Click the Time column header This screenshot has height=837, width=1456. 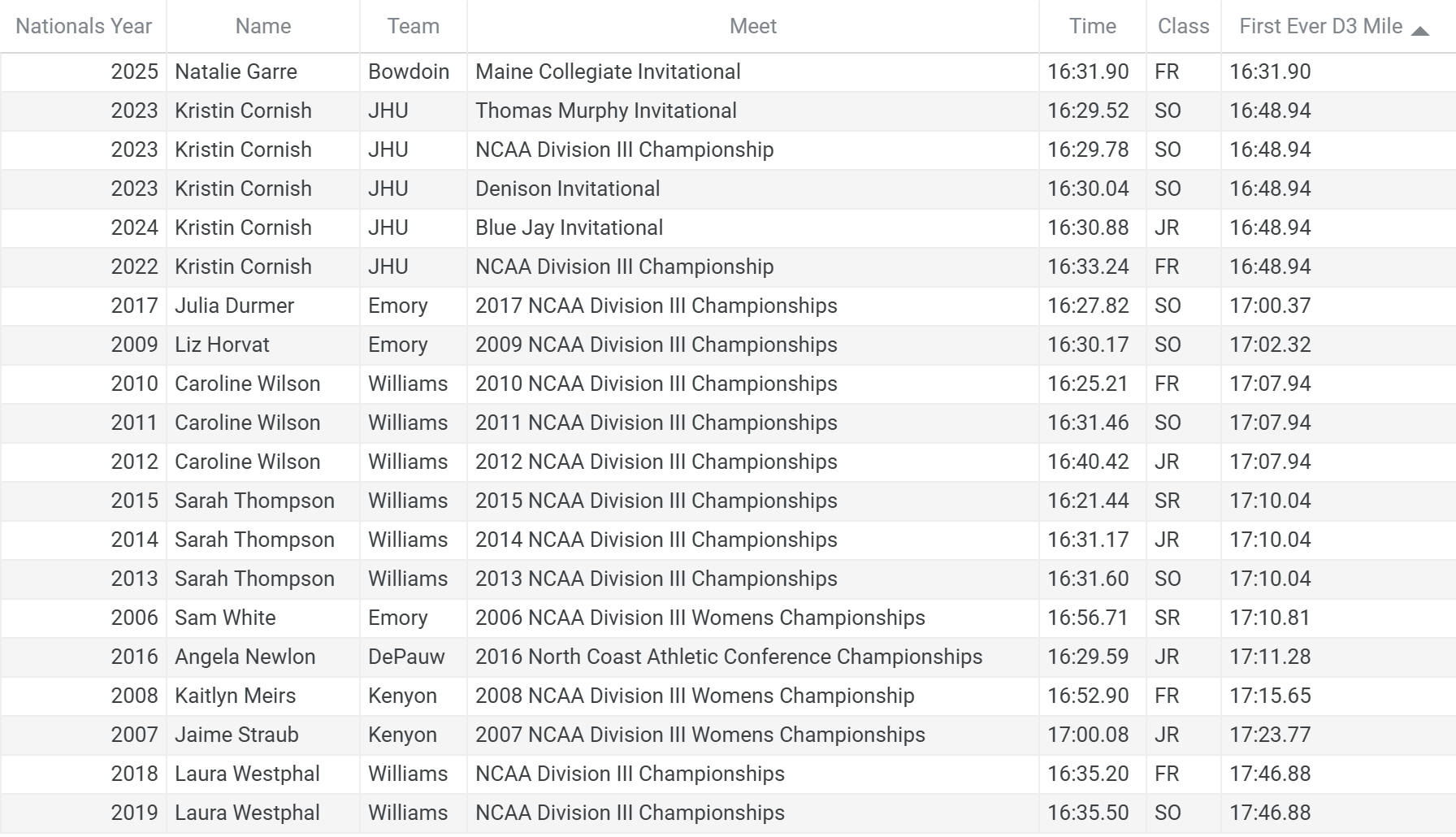[1092, 26]
